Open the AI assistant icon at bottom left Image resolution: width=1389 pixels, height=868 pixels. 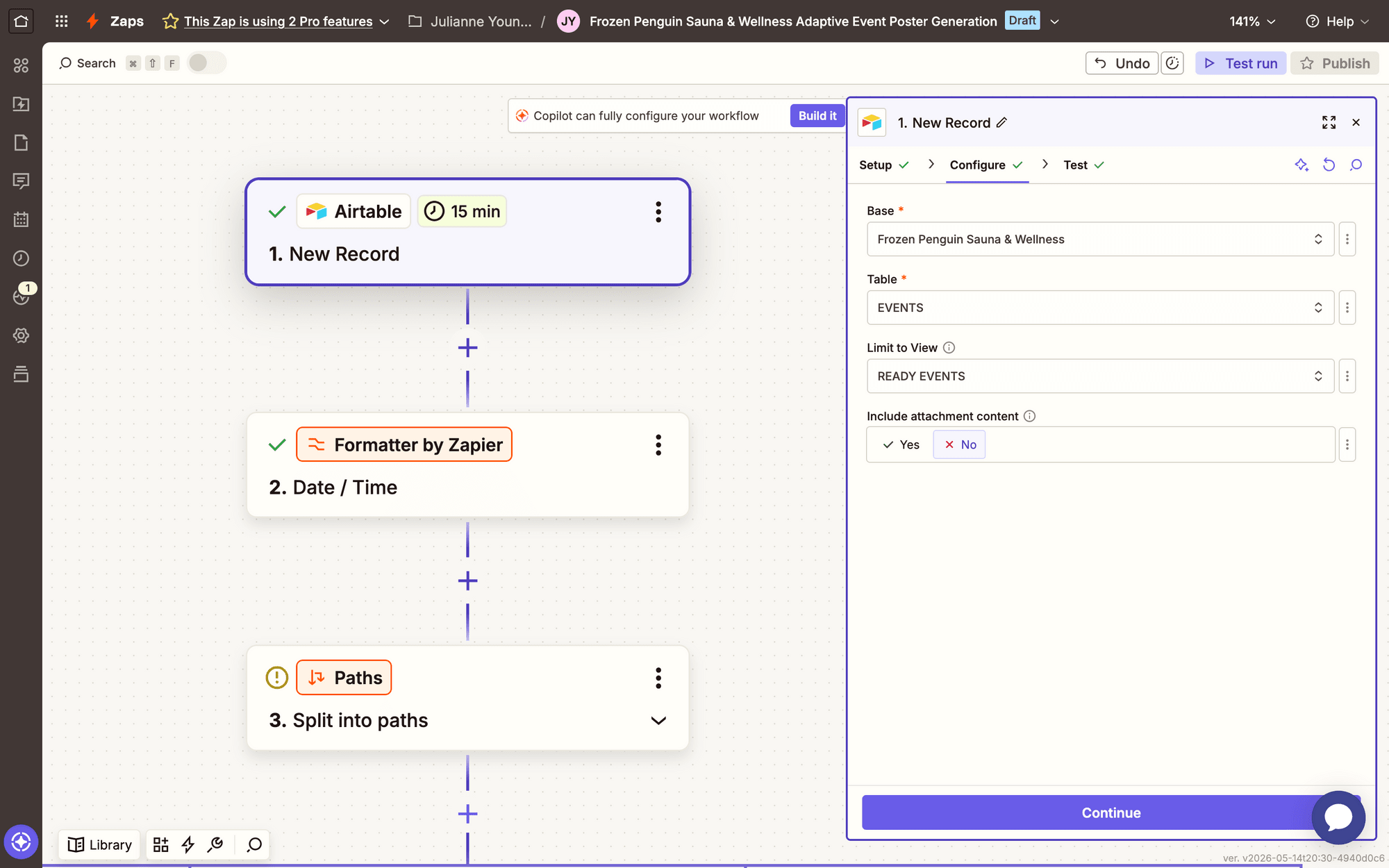21,842
